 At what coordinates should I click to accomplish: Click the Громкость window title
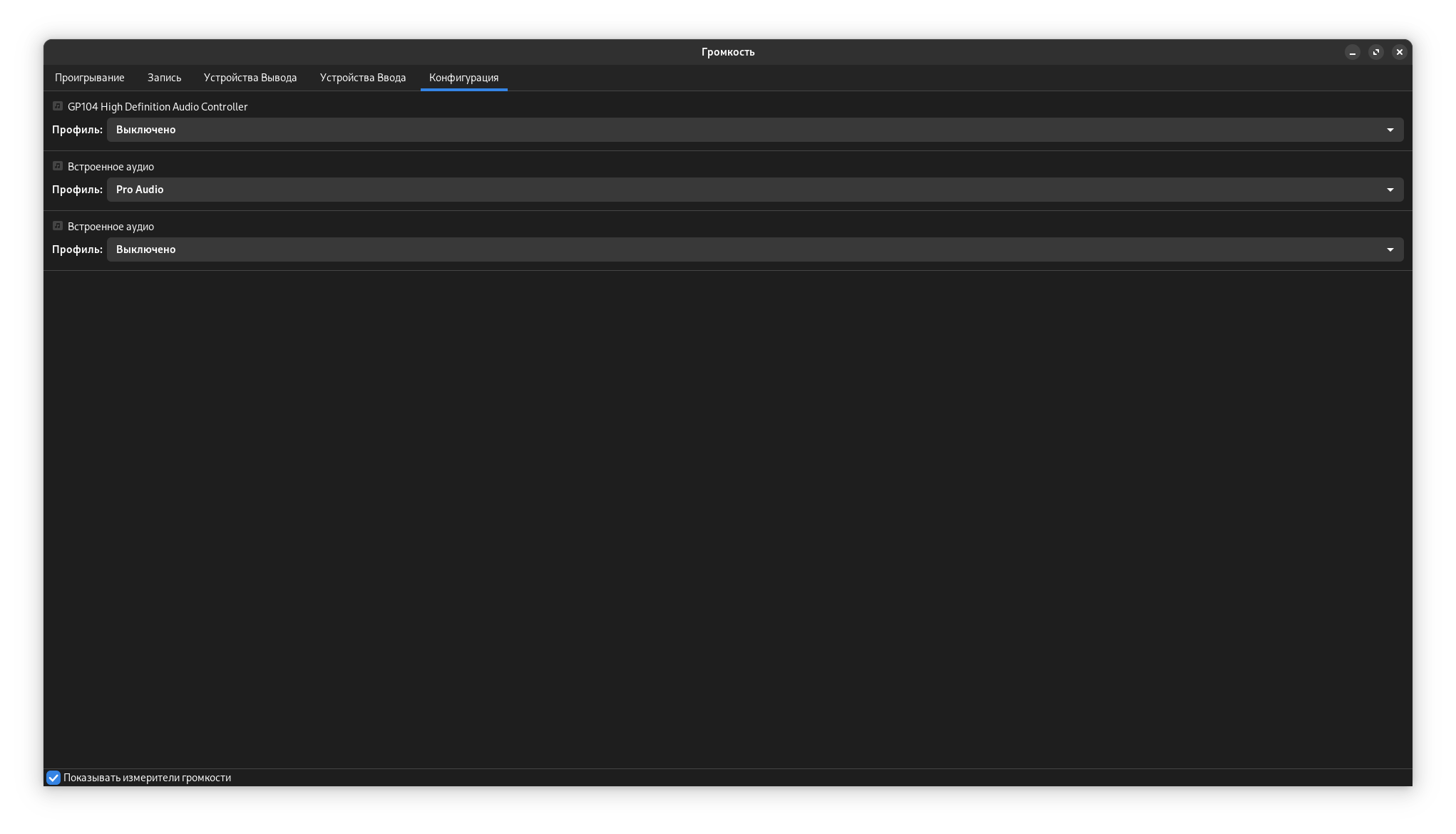(728, 52)
